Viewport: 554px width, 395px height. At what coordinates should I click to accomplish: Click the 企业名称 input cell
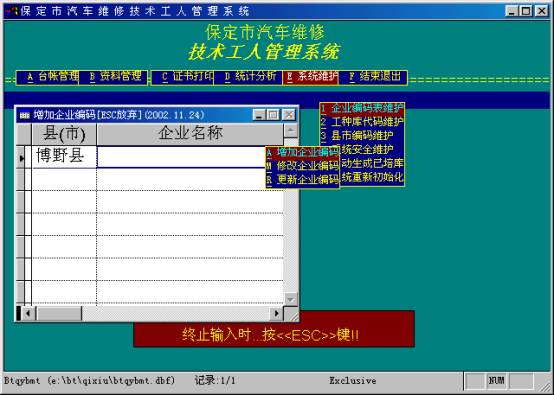coord(181,157)
